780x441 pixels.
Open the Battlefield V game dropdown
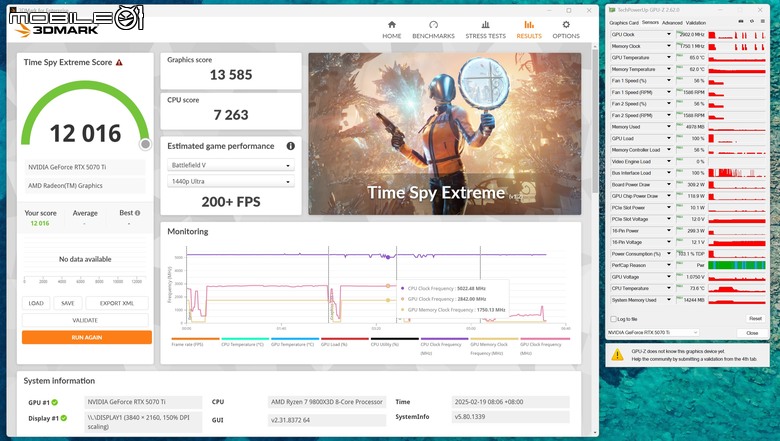(230, 165)
